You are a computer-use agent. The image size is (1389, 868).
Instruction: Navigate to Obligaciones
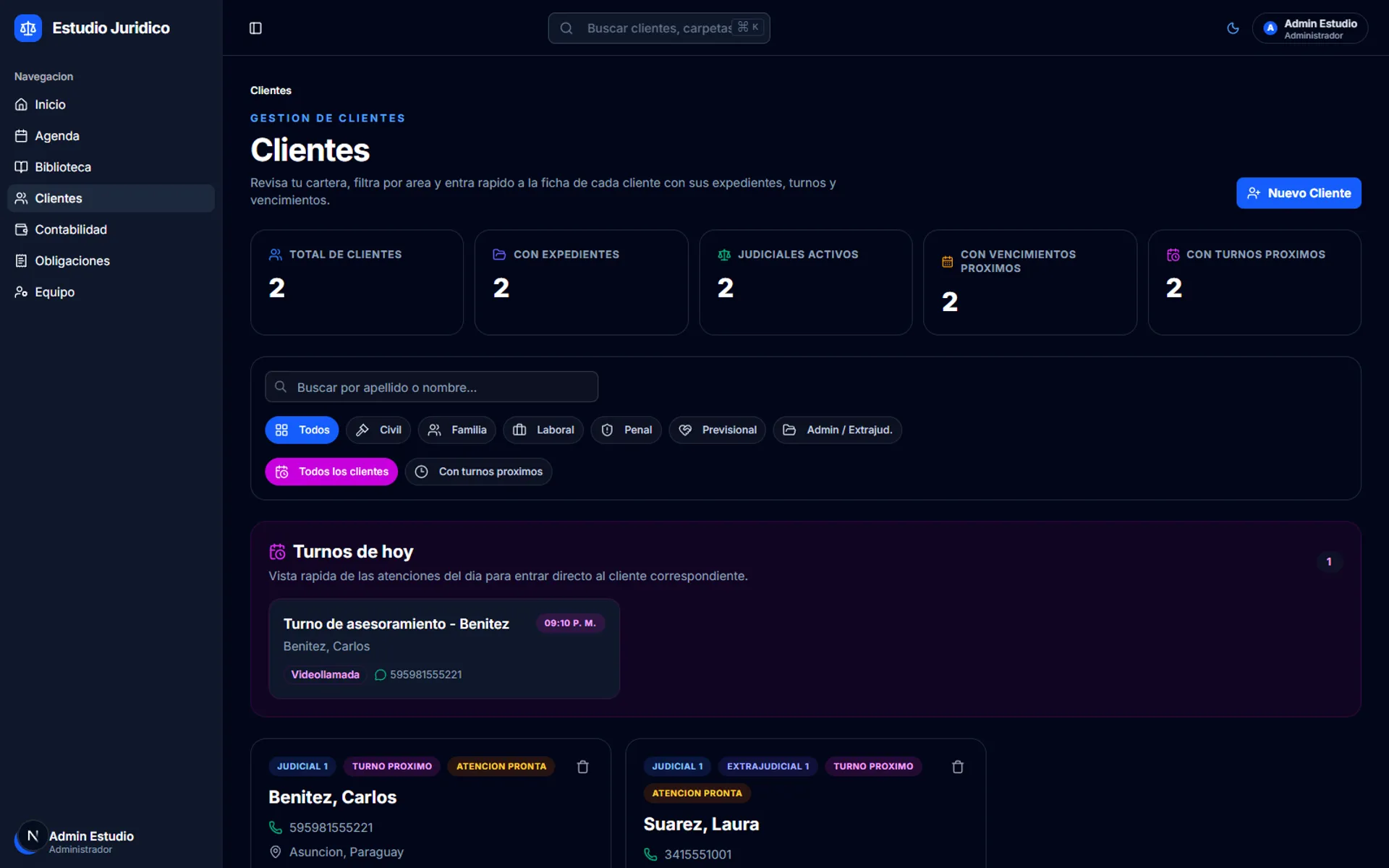click(x=111, y=260)
